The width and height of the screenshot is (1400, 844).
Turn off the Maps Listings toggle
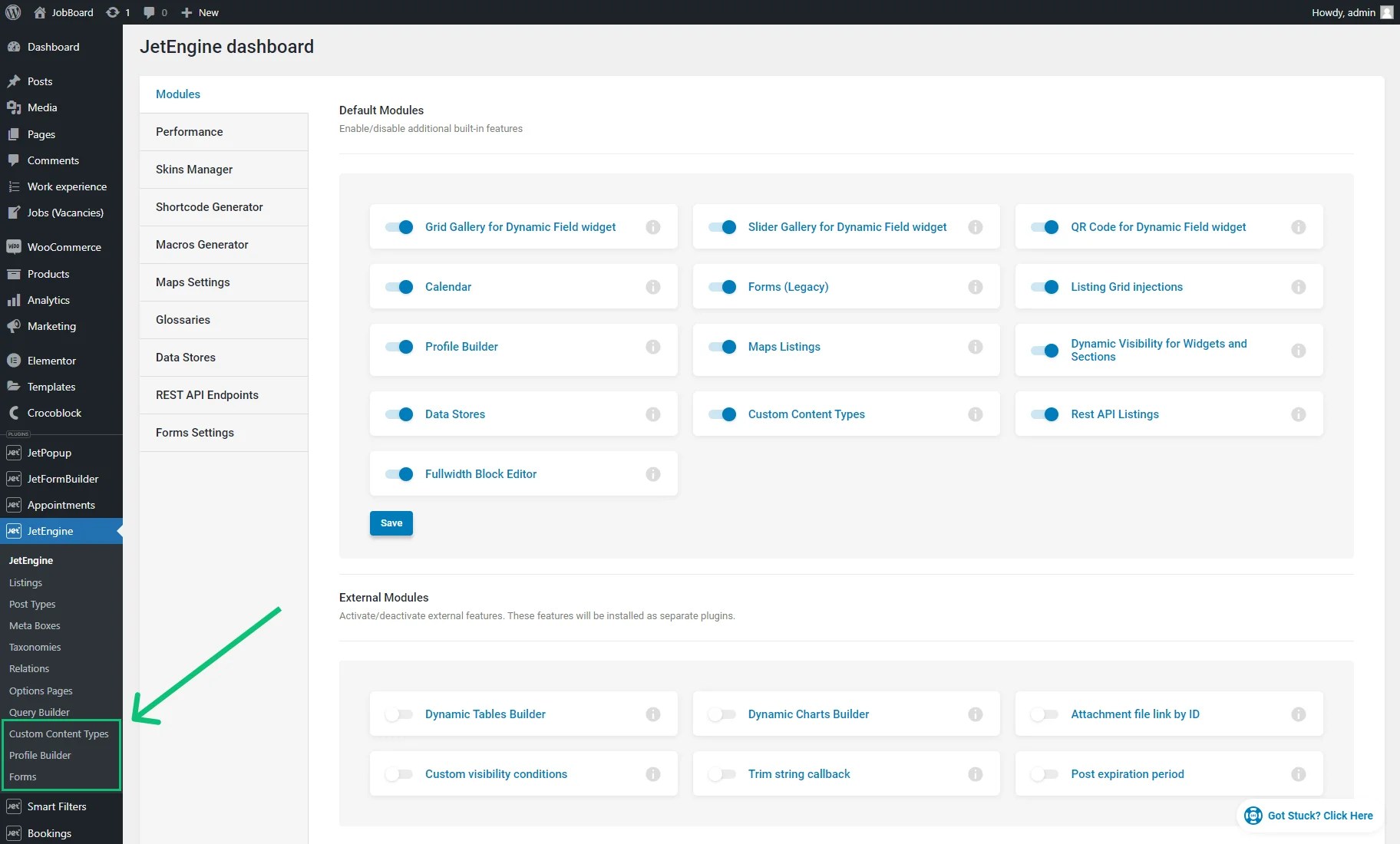722,347
